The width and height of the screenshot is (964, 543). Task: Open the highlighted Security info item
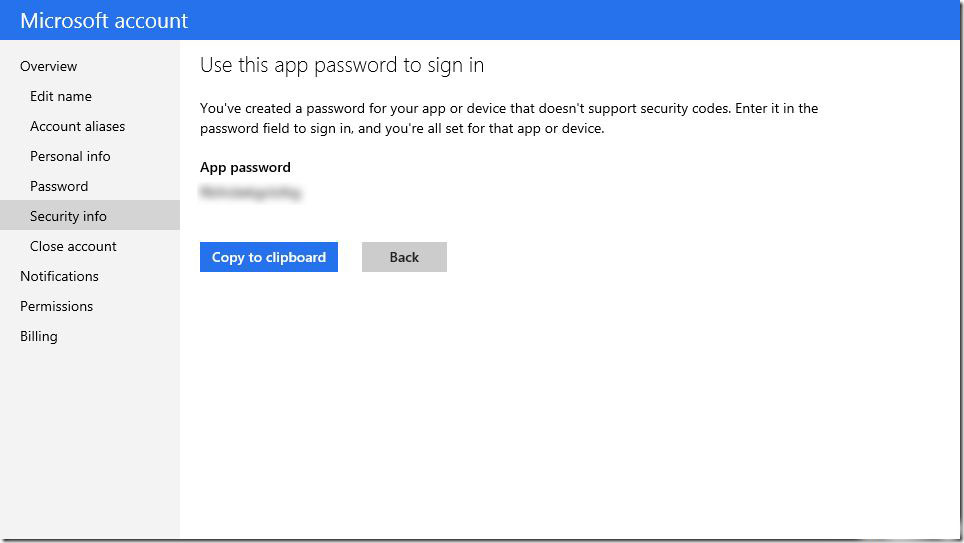[x=68, y=216]
